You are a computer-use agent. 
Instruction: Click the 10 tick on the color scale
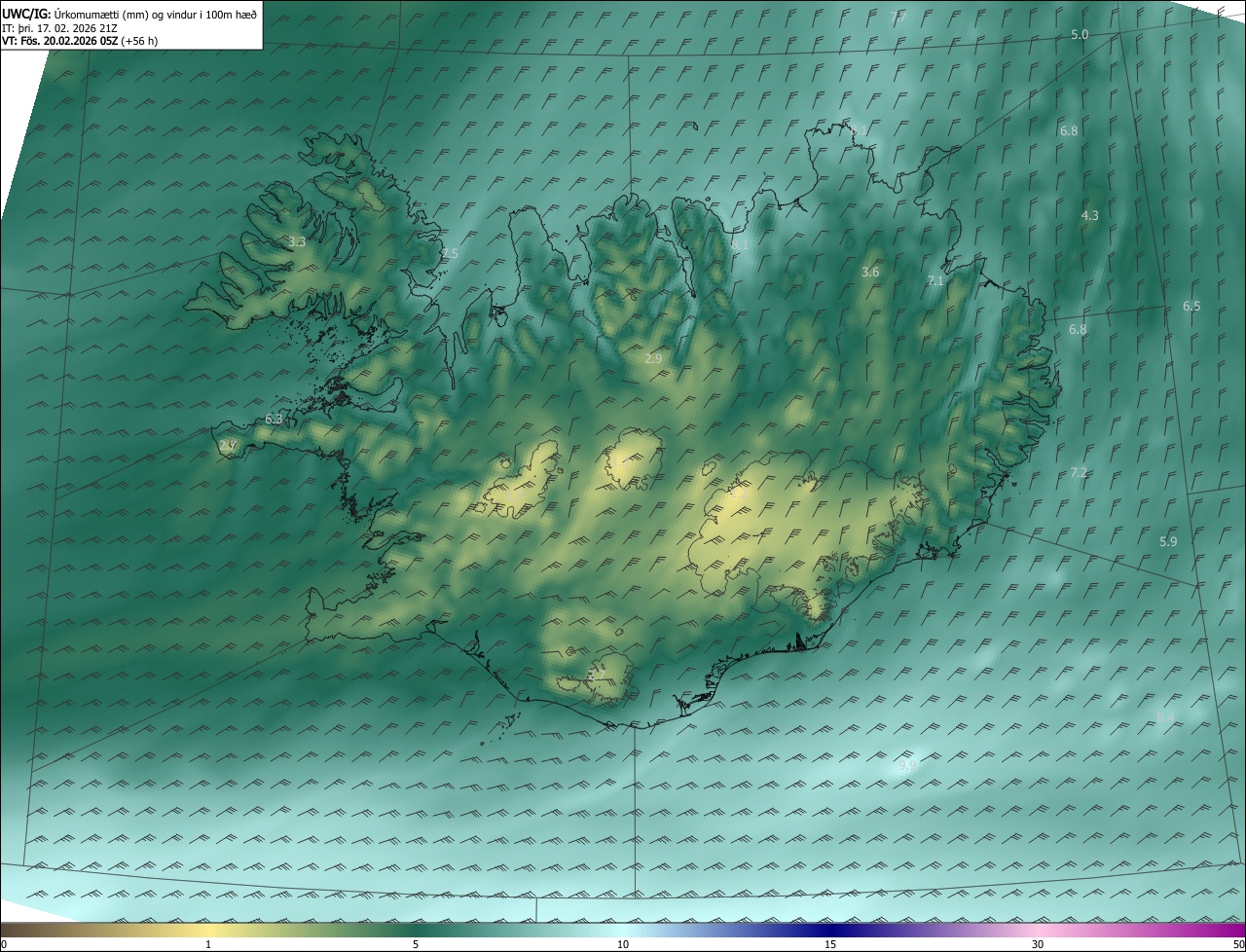623,944
